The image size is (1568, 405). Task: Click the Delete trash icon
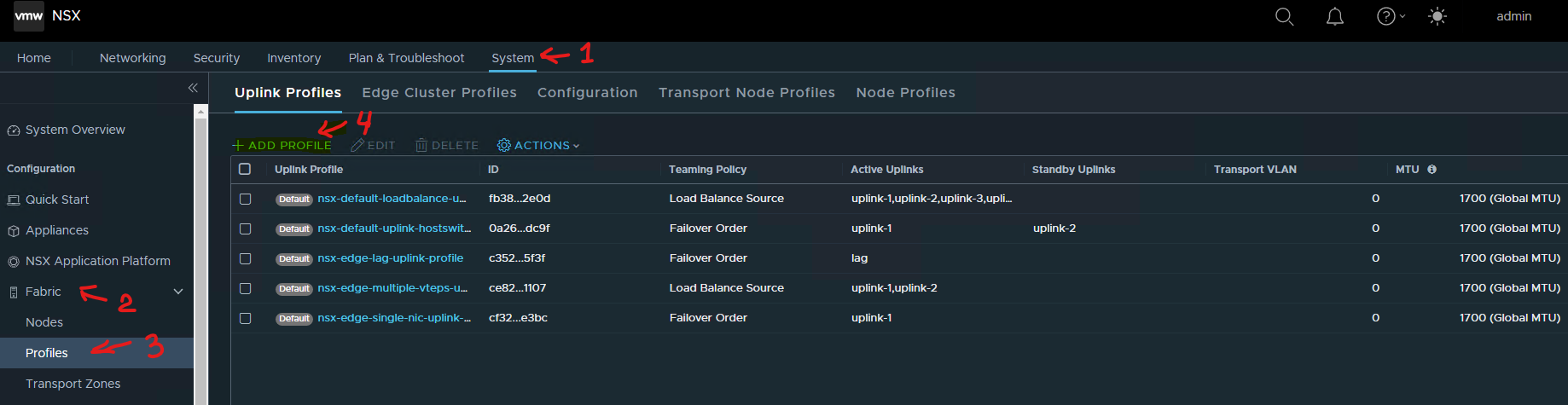pyautogui.click(x=421, y=145)
